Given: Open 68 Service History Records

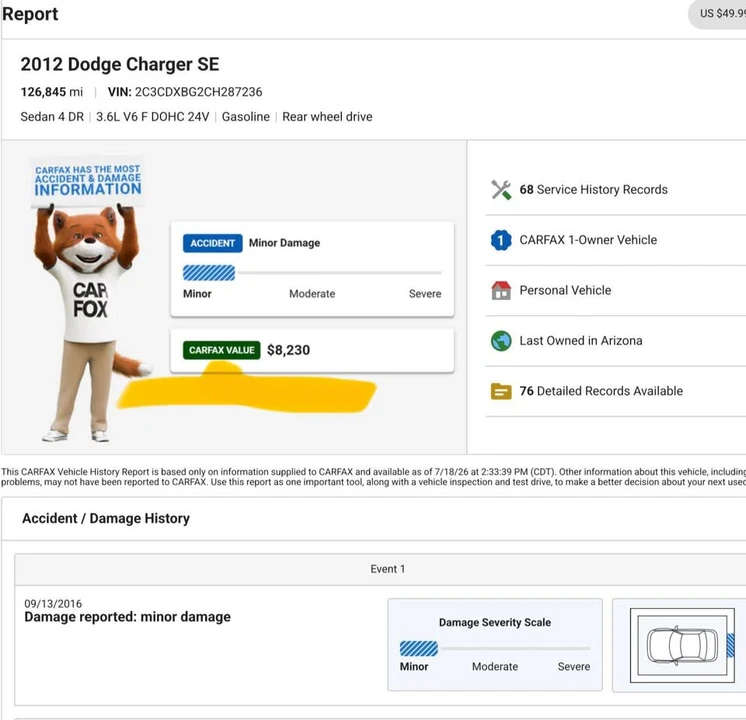Looking at the screenshot, I should pyautogui.click(x=593, y=190).
